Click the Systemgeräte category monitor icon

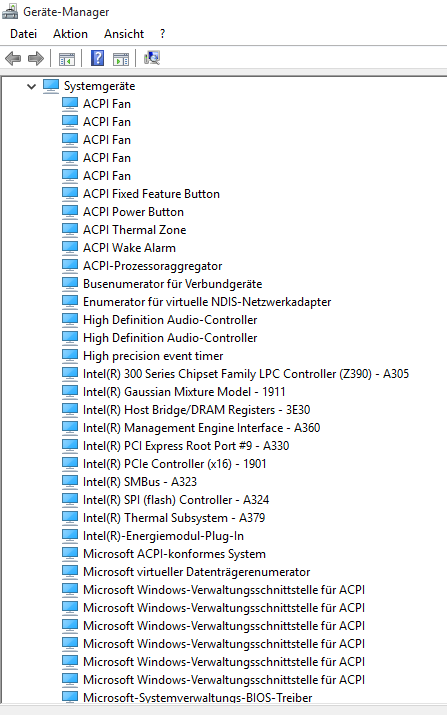coord(51,86)
